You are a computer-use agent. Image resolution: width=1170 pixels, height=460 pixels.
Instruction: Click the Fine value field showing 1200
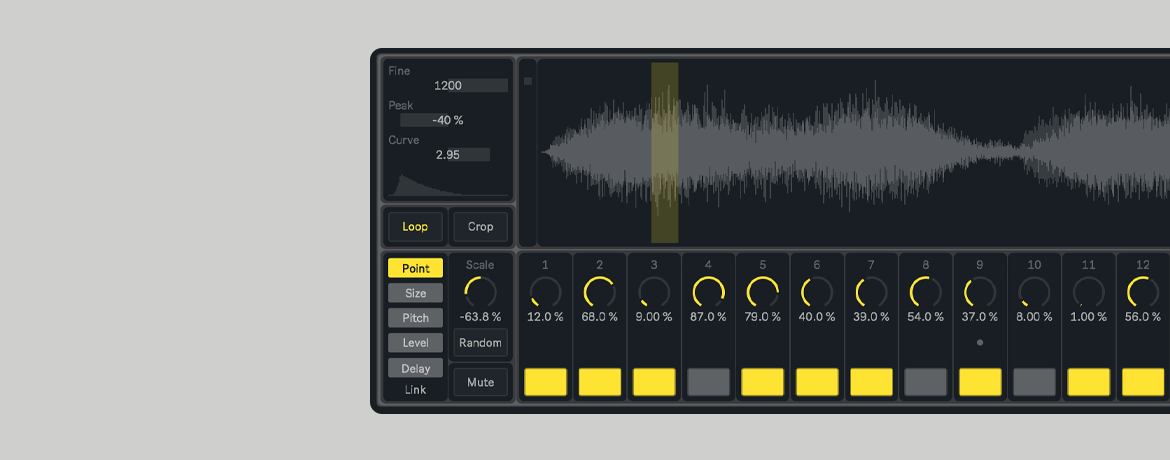click(x=448, y=86)
